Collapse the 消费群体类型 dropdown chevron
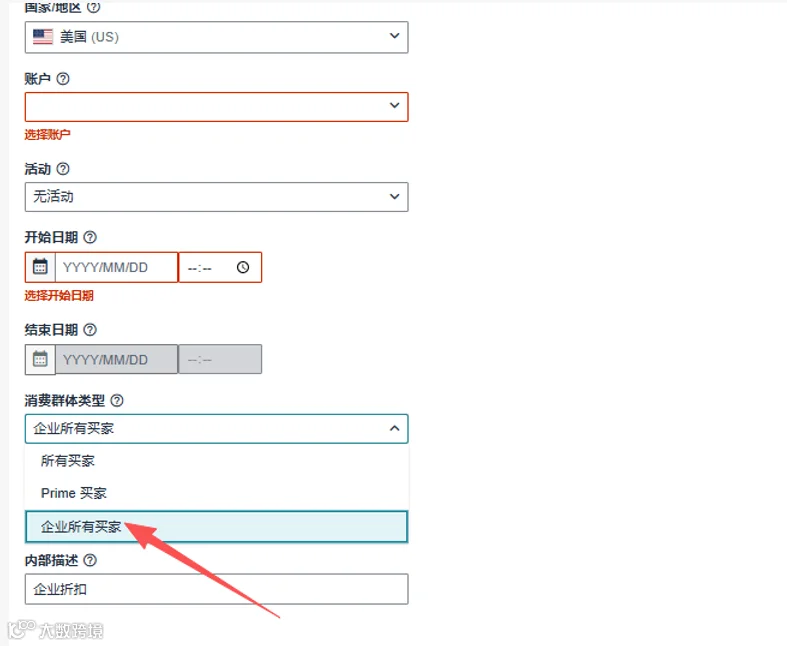Screen dimensions: 787x646 tap(395, 428)
